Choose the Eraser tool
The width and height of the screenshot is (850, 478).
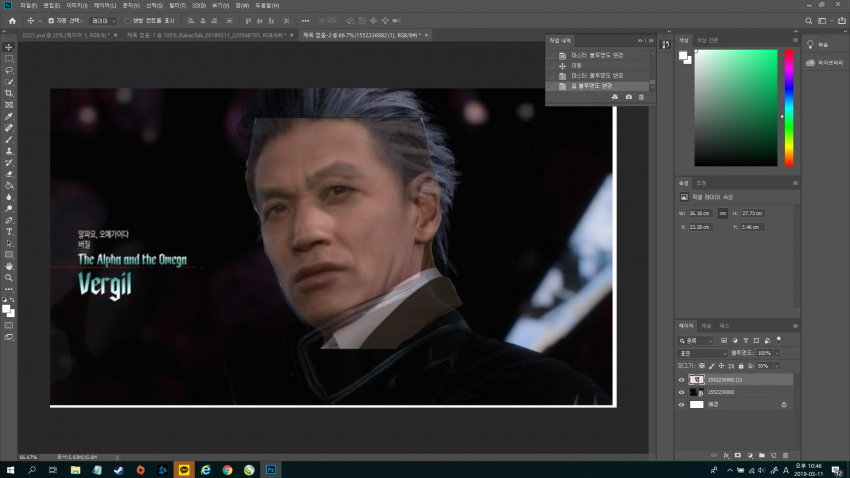[x=9, y=173]
